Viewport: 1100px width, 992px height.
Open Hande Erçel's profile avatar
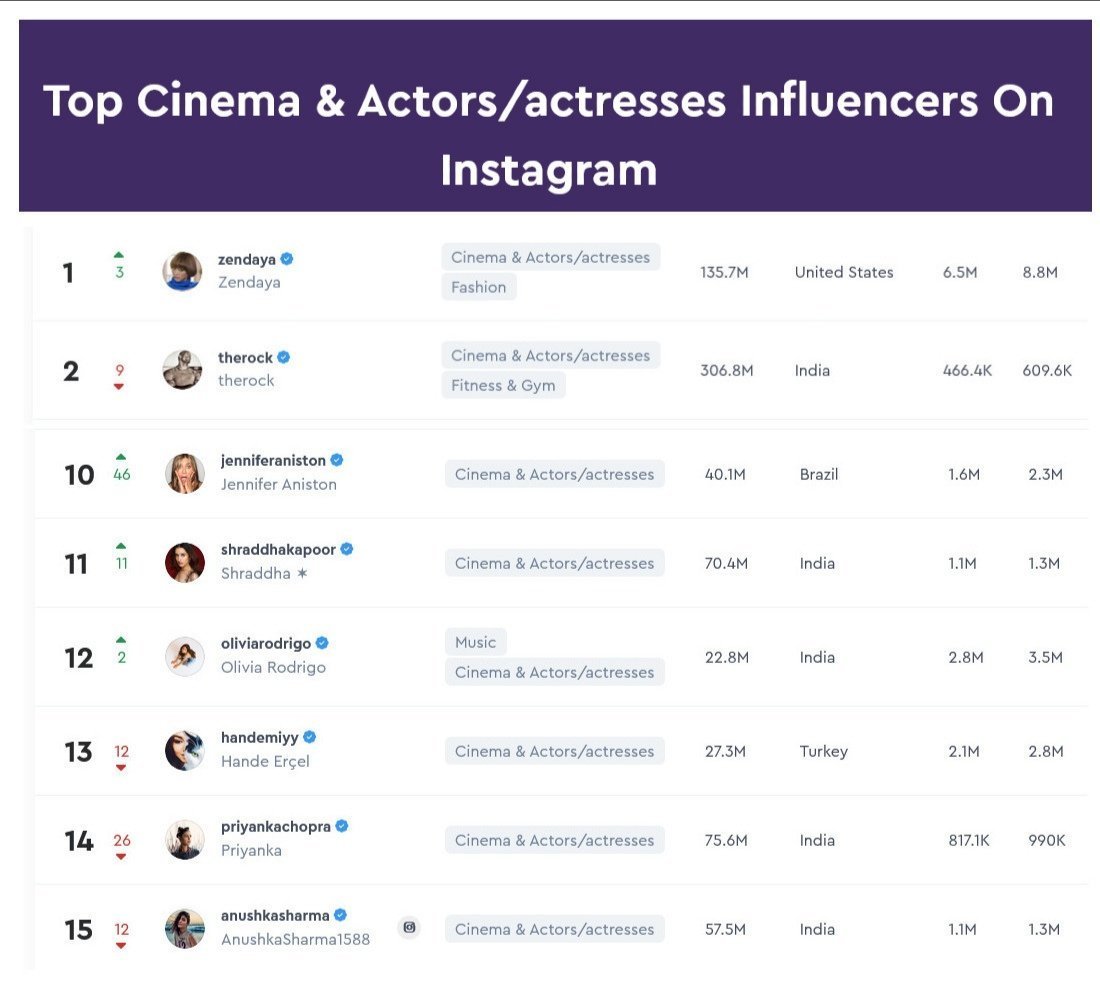tap(184, 750)
